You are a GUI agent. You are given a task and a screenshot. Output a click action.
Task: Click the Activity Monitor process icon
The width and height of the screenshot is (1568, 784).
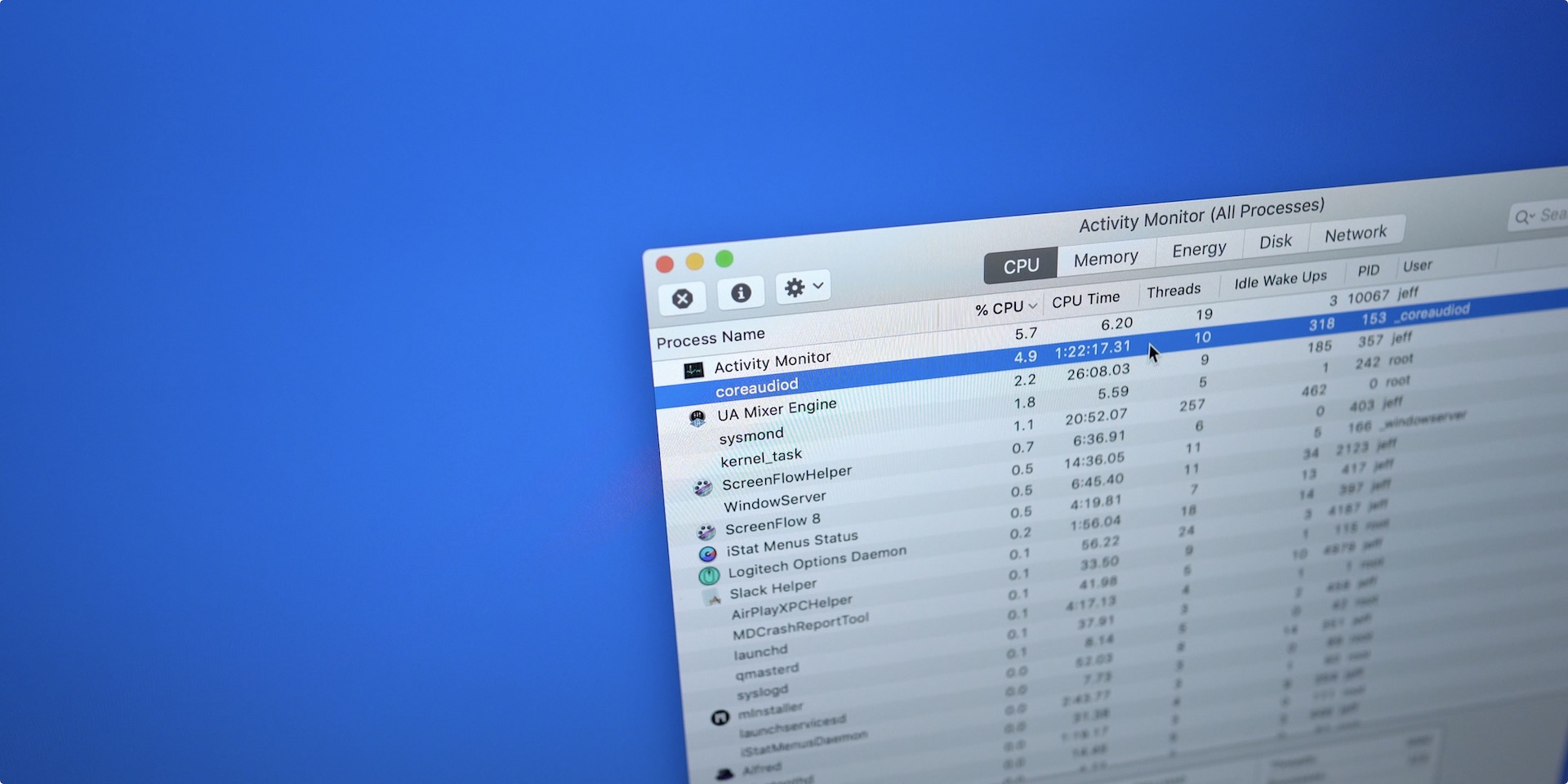tap(694, 371)
